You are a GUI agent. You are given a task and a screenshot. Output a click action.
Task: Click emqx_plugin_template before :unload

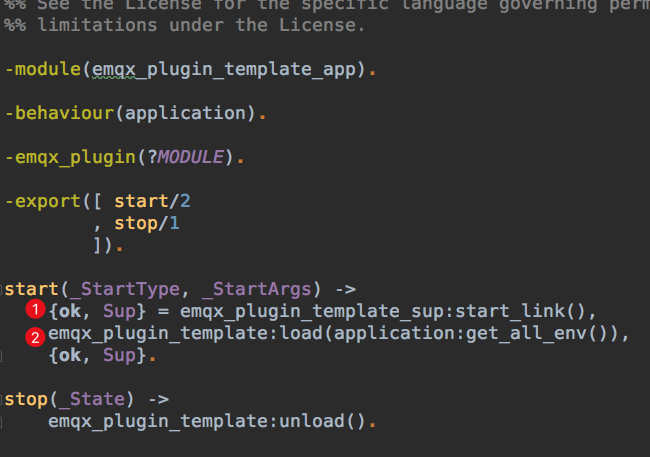coord(158,422)
